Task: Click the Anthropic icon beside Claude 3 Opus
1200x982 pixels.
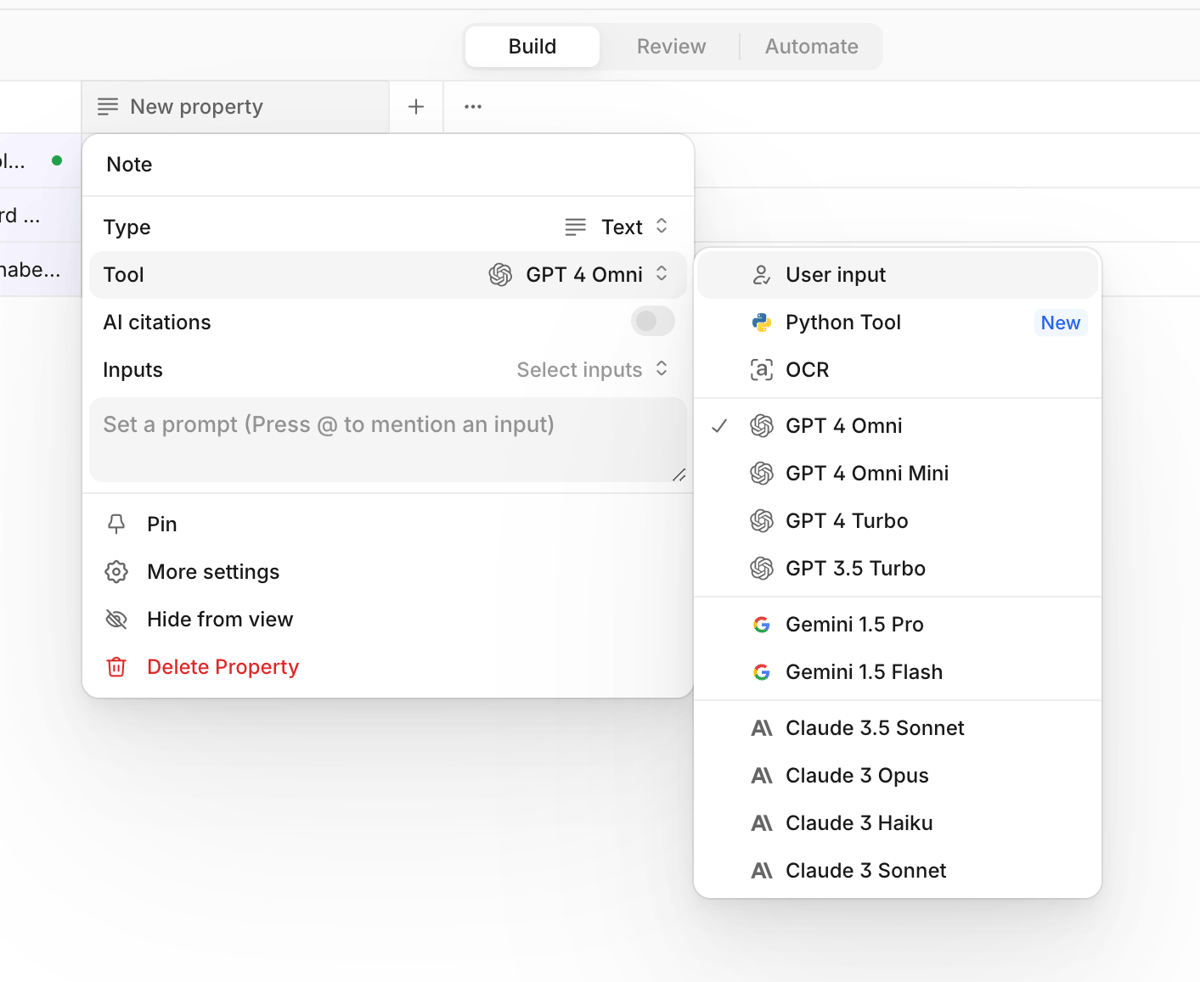Action: [x=762, y=775]
